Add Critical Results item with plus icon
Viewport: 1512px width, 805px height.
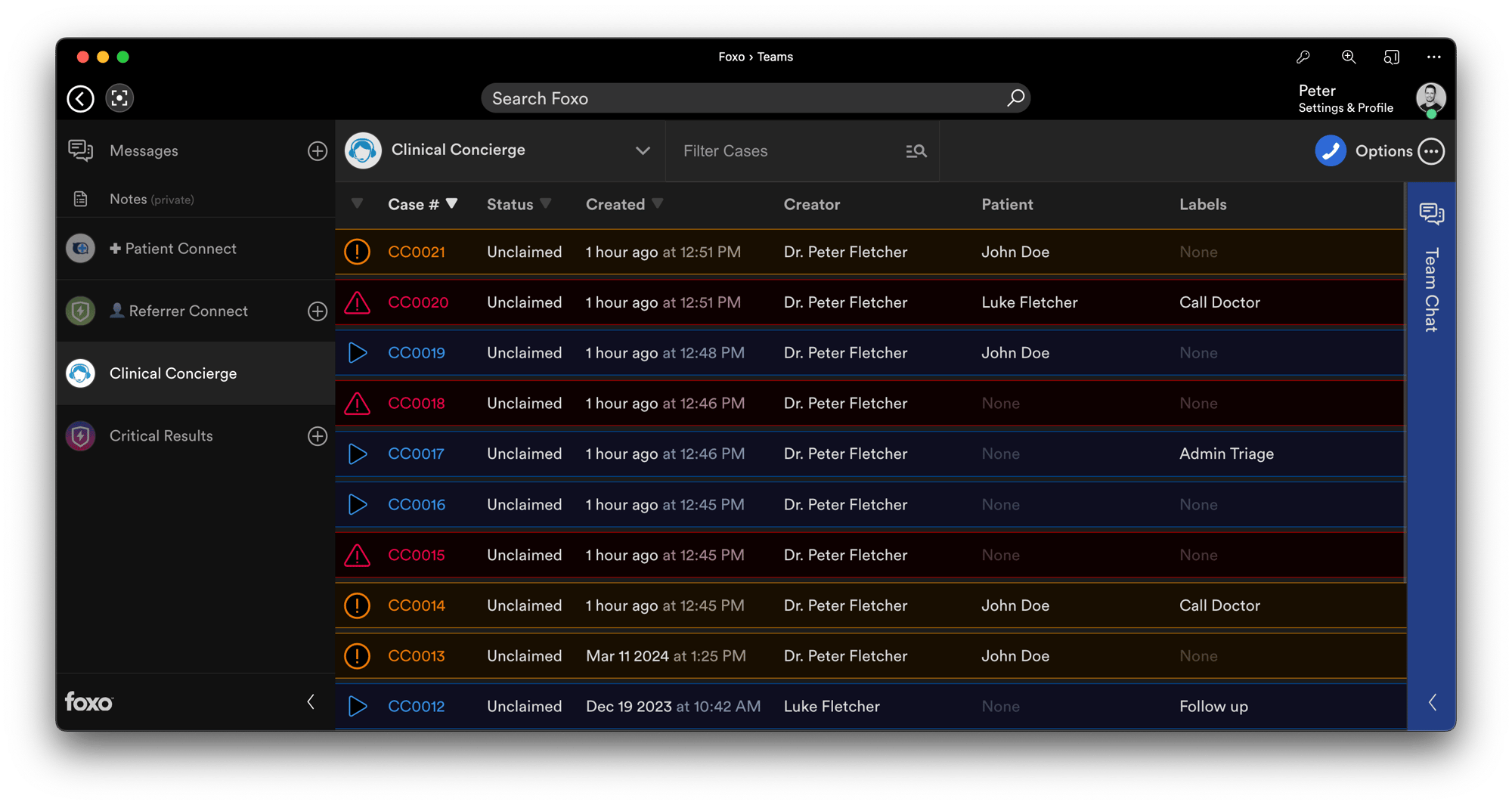point(318,436)
